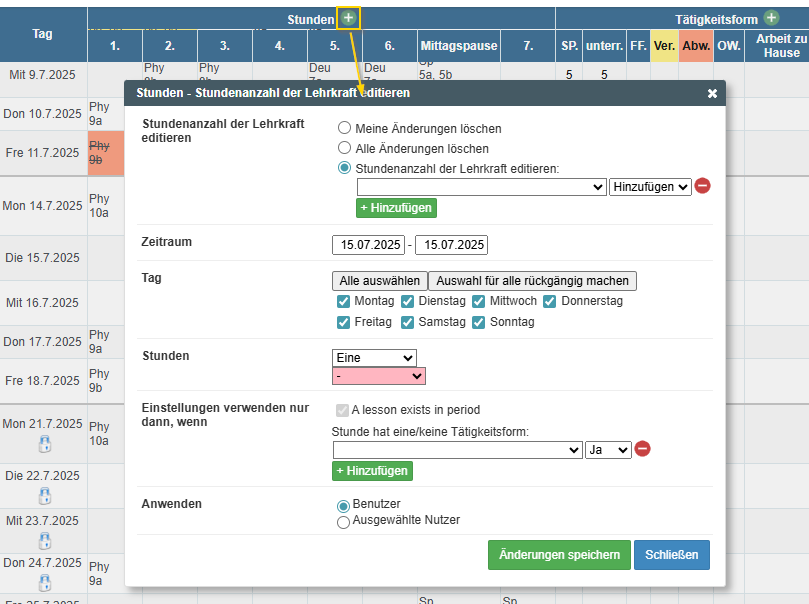
Task: Click the Phy 9b cell on Fre 18.7.2025
Action: point(106,381)
